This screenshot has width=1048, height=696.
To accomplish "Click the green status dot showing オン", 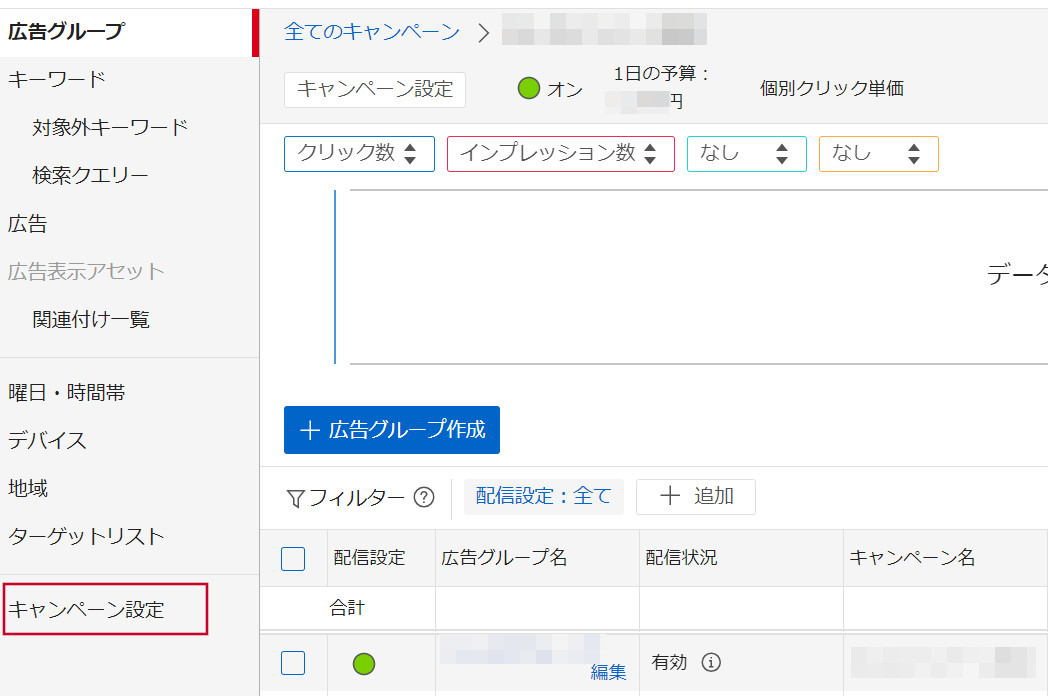I will tap(530, 89).
